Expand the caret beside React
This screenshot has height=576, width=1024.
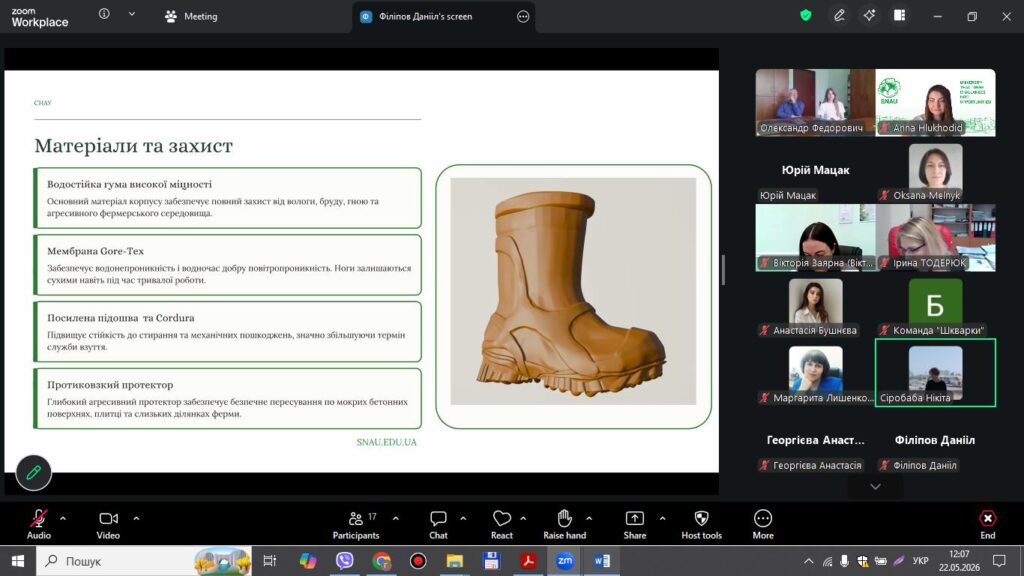point(523,519)
